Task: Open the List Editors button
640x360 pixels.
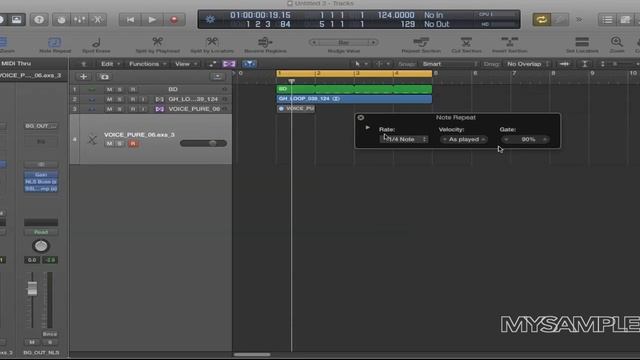Action: coord(607,20)
